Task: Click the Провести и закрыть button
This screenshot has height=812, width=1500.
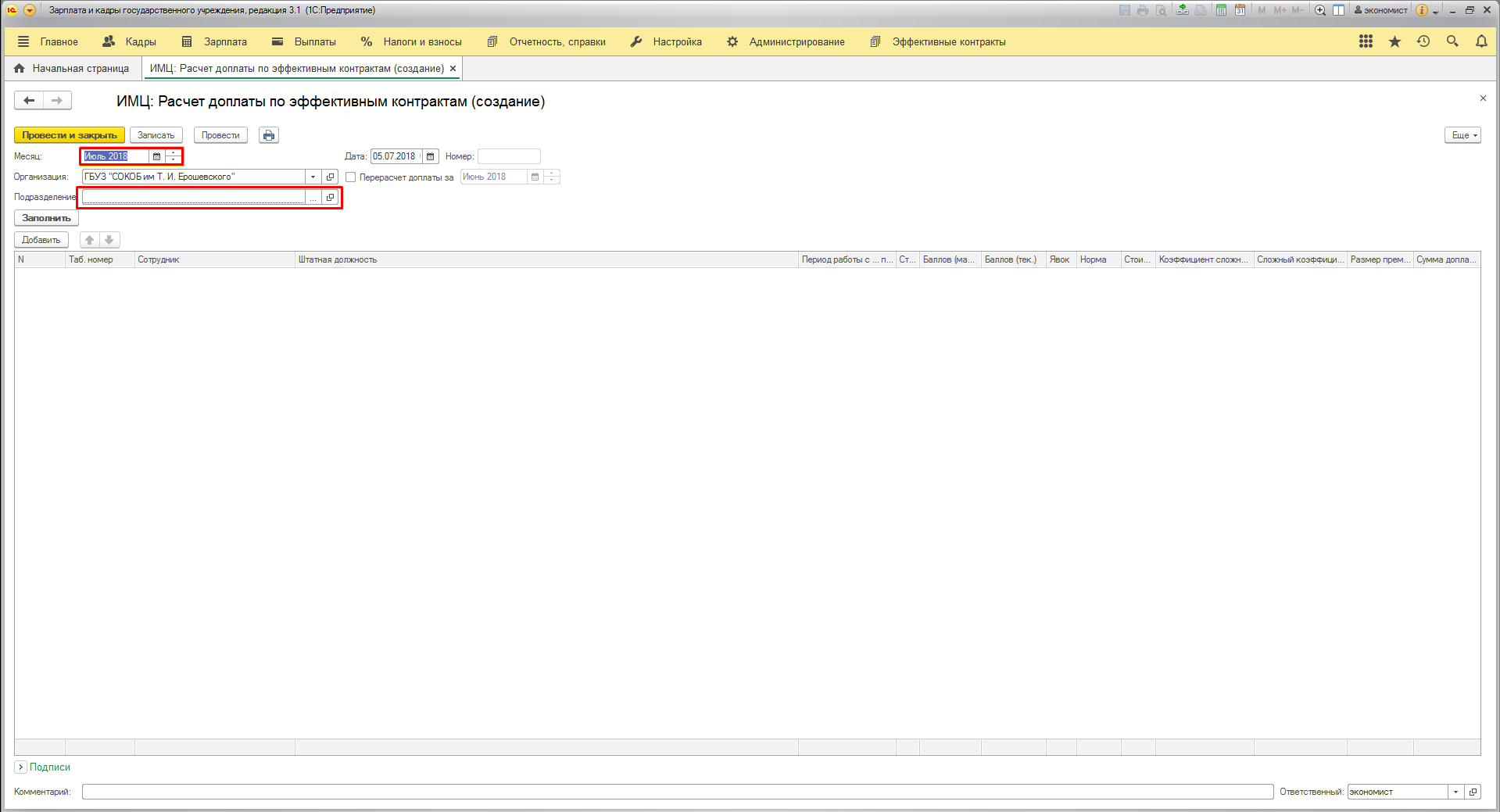Action: (69, 135)
